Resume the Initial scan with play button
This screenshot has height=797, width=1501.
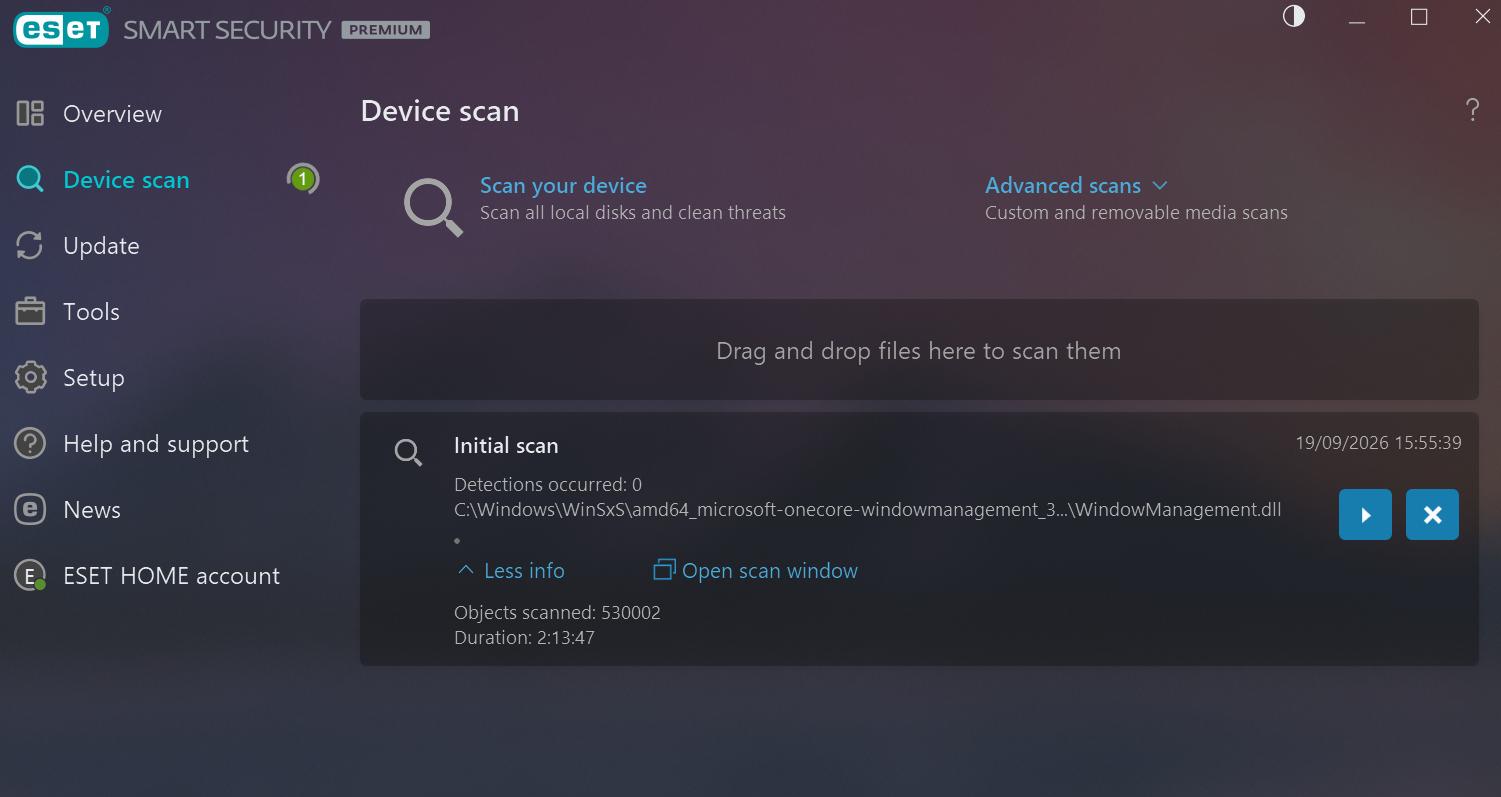click(x=1365, y=515)
